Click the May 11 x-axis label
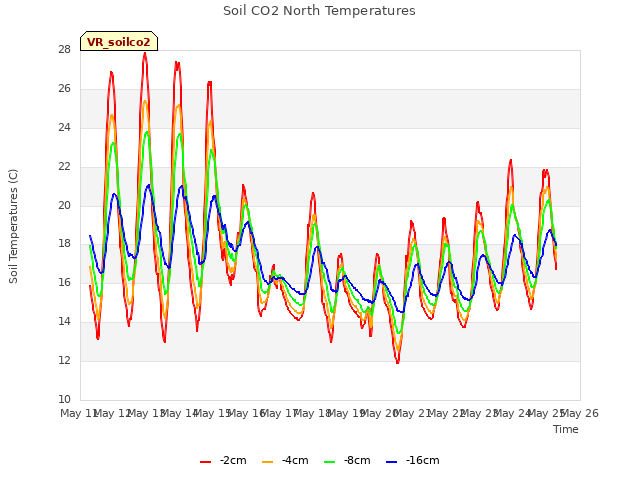The image size is (640, 480). coord(79,413)
